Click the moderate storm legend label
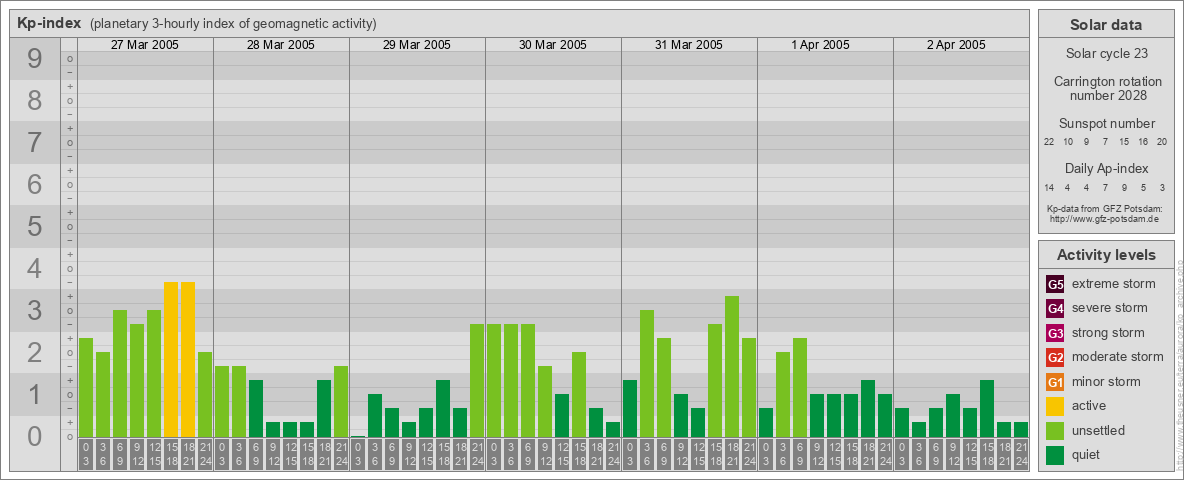 [x=1118, y=357]
